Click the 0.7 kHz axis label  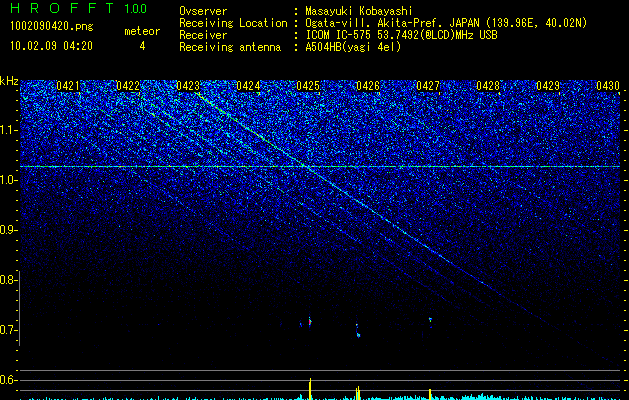tap(8, 330)
